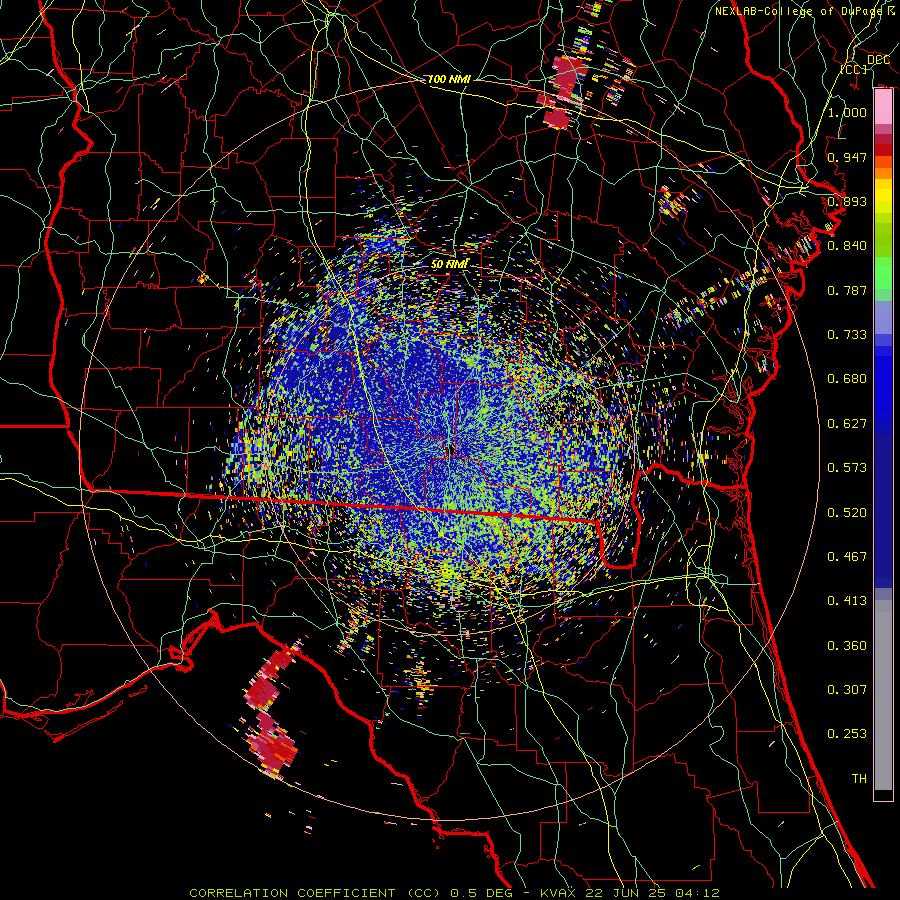900x900 pixels.
Task: Click the 0.787 legend value
Action: pyautogui.click(x=847, y=290)
